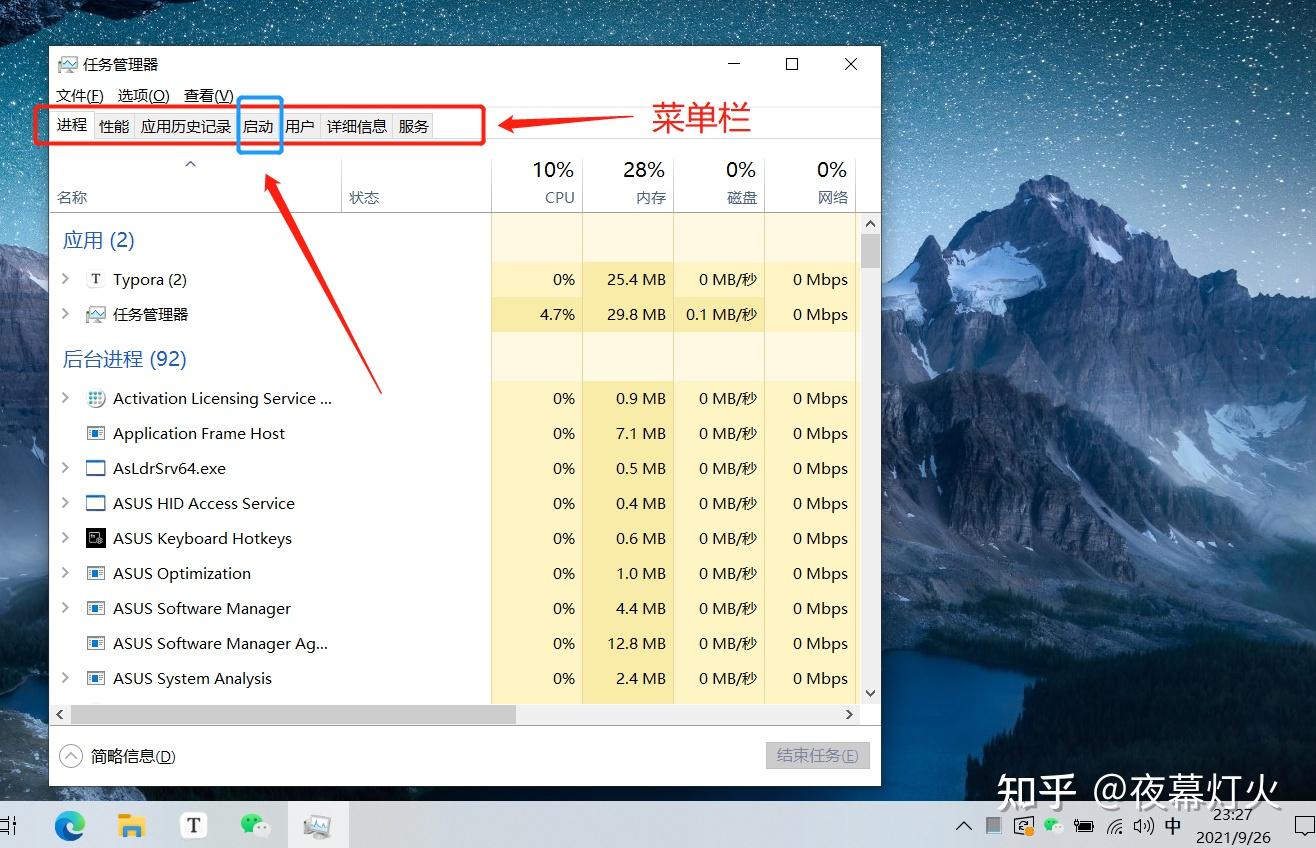This screenshot has width=1316, height=848.
Task: Click the ASUS Software Manager icon
Action: (96, 609)
